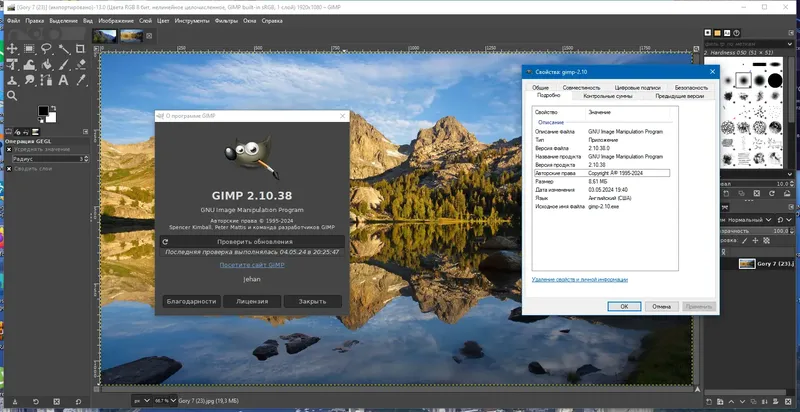800x412 pixels.
Task: Select the Bucket Fill tool
Action: click(46, 65)
